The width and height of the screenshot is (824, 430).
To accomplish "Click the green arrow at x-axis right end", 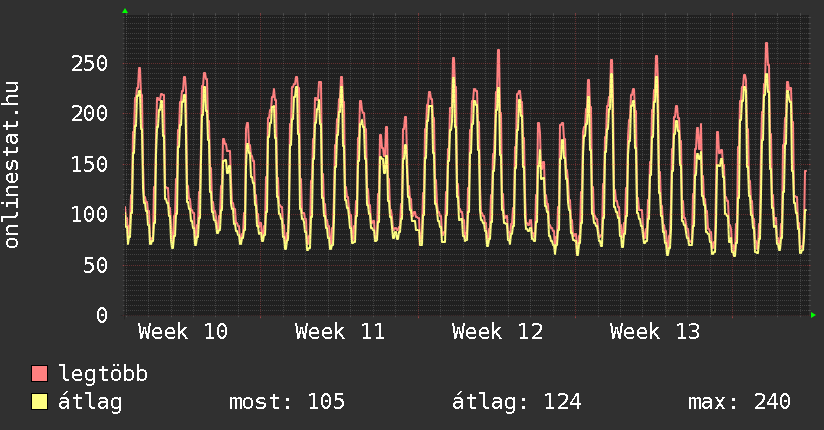I will pos(814,315).
